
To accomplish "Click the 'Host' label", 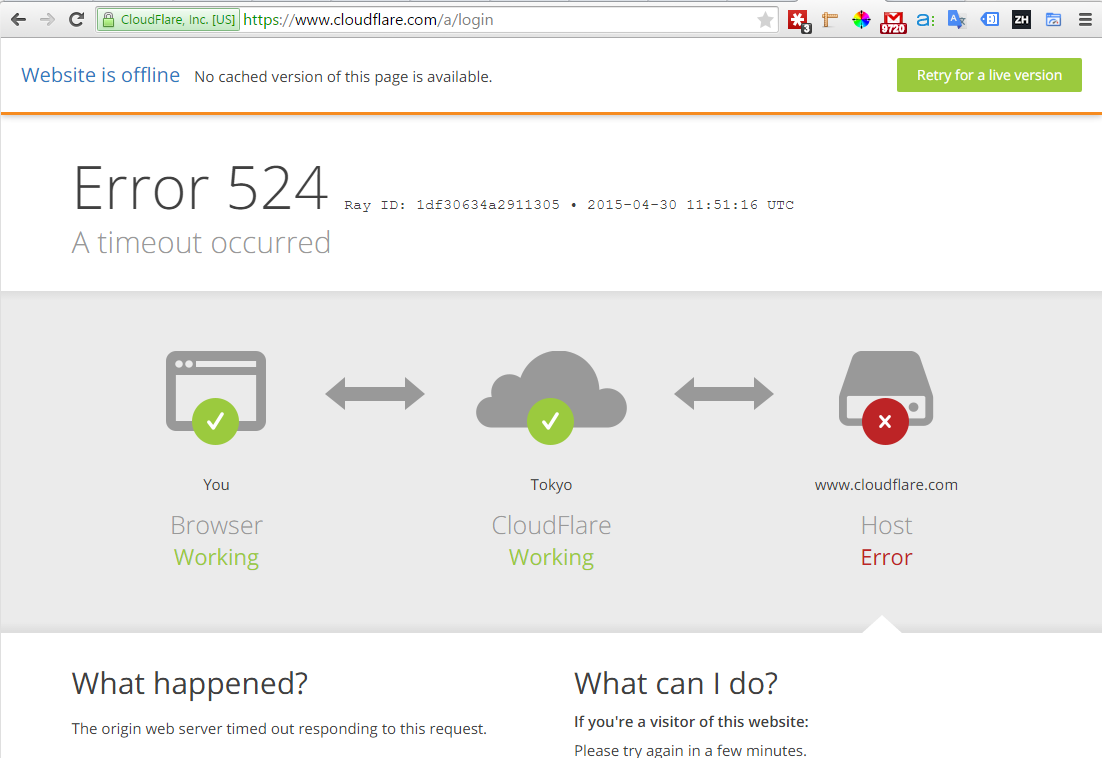I will [886, 525].
